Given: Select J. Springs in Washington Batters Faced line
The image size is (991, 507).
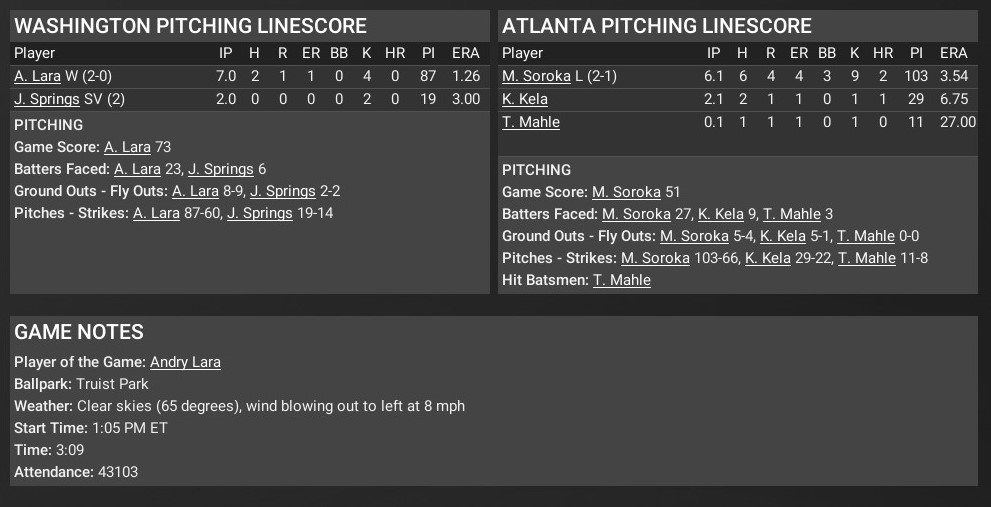Looking at the screenshot, I should pos(221,169).
